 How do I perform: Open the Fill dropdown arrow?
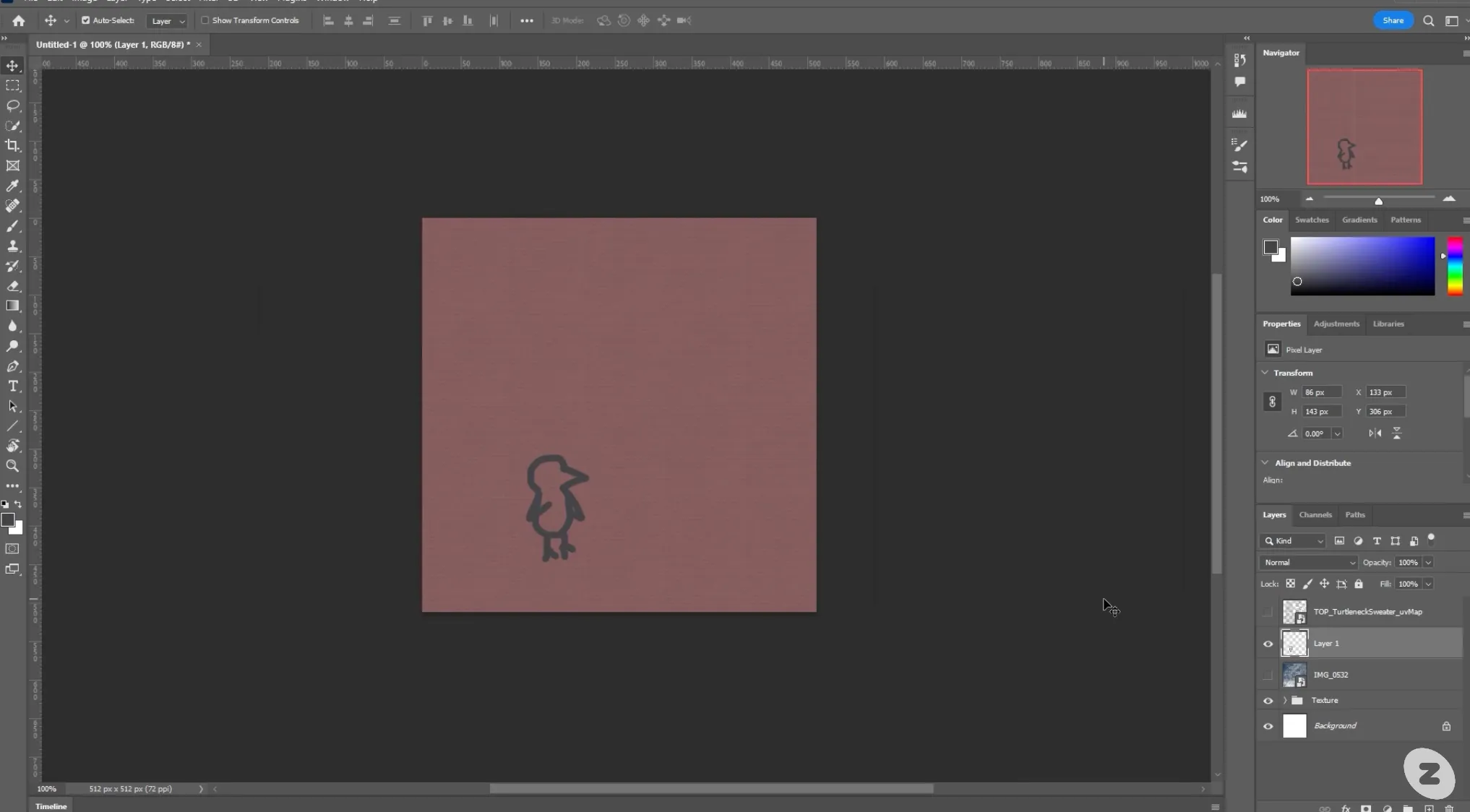pyautogui.click(x=1428, y=584)
